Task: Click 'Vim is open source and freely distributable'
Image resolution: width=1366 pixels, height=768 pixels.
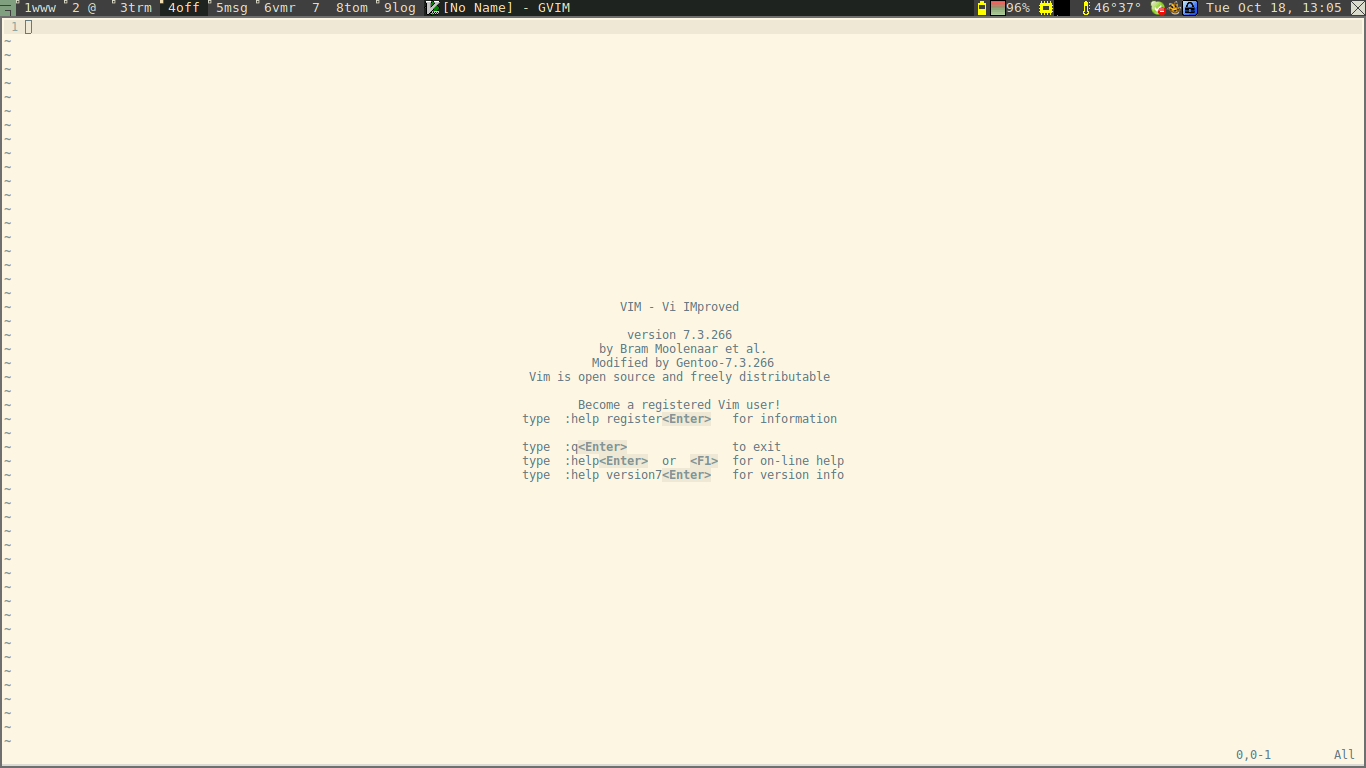Action: pos(680,377)
